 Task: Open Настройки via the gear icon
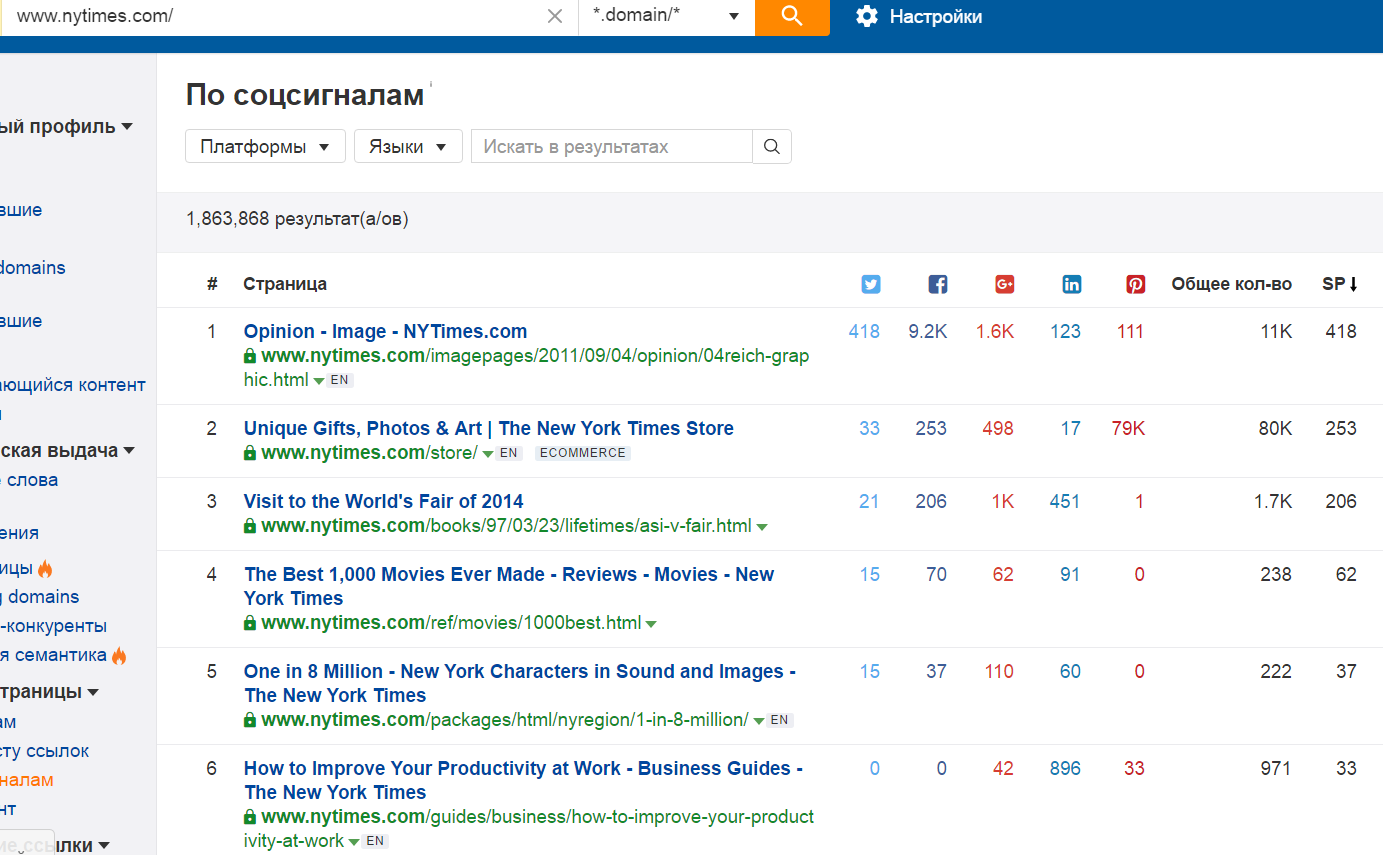coord(866,16)
